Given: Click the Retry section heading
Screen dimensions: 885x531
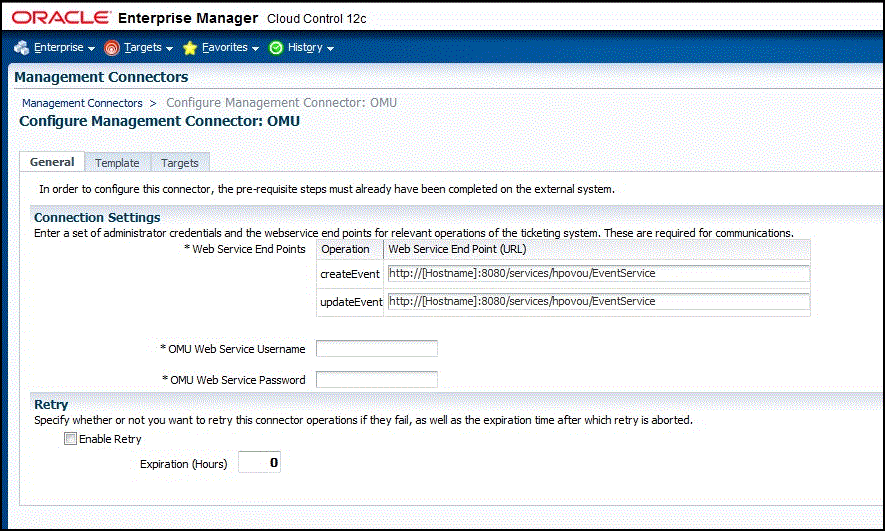Looking at the screenshot, I should [51, 405].
